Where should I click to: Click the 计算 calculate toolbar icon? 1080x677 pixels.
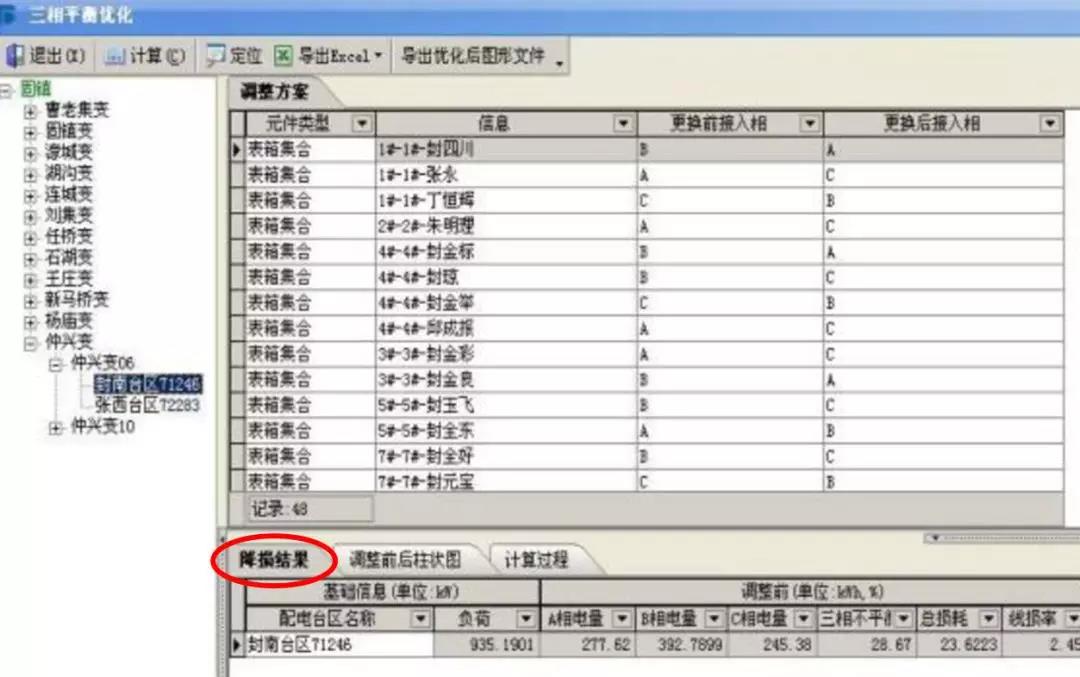115,56
